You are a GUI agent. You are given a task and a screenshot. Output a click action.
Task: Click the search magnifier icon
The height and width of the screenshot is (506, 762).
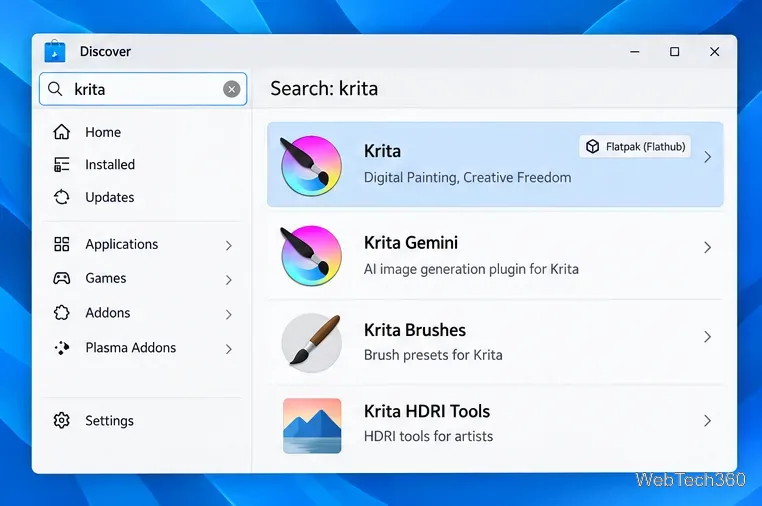click(55, 89)
